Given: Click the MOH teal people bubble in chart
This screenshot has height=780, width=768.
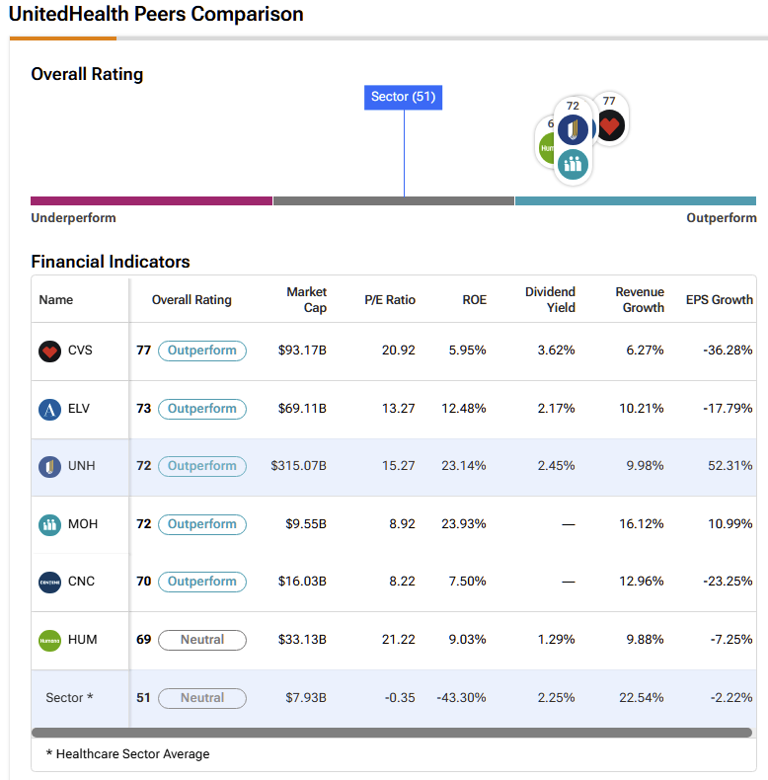Looking at the screenshot, I should [573, 164].
